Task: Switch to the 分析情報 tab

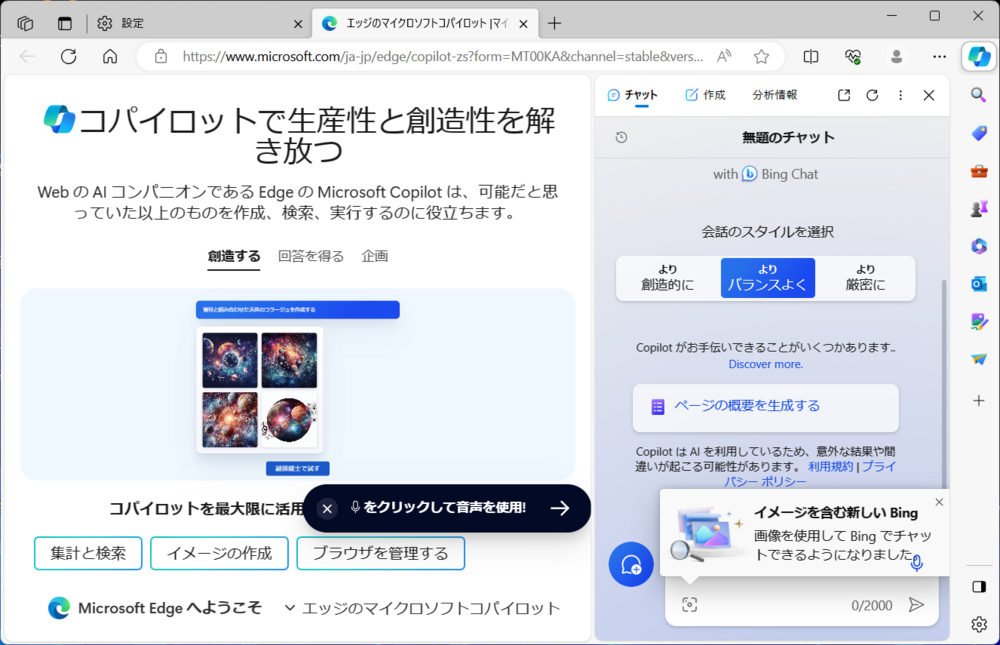Action: tap(774, 95)
